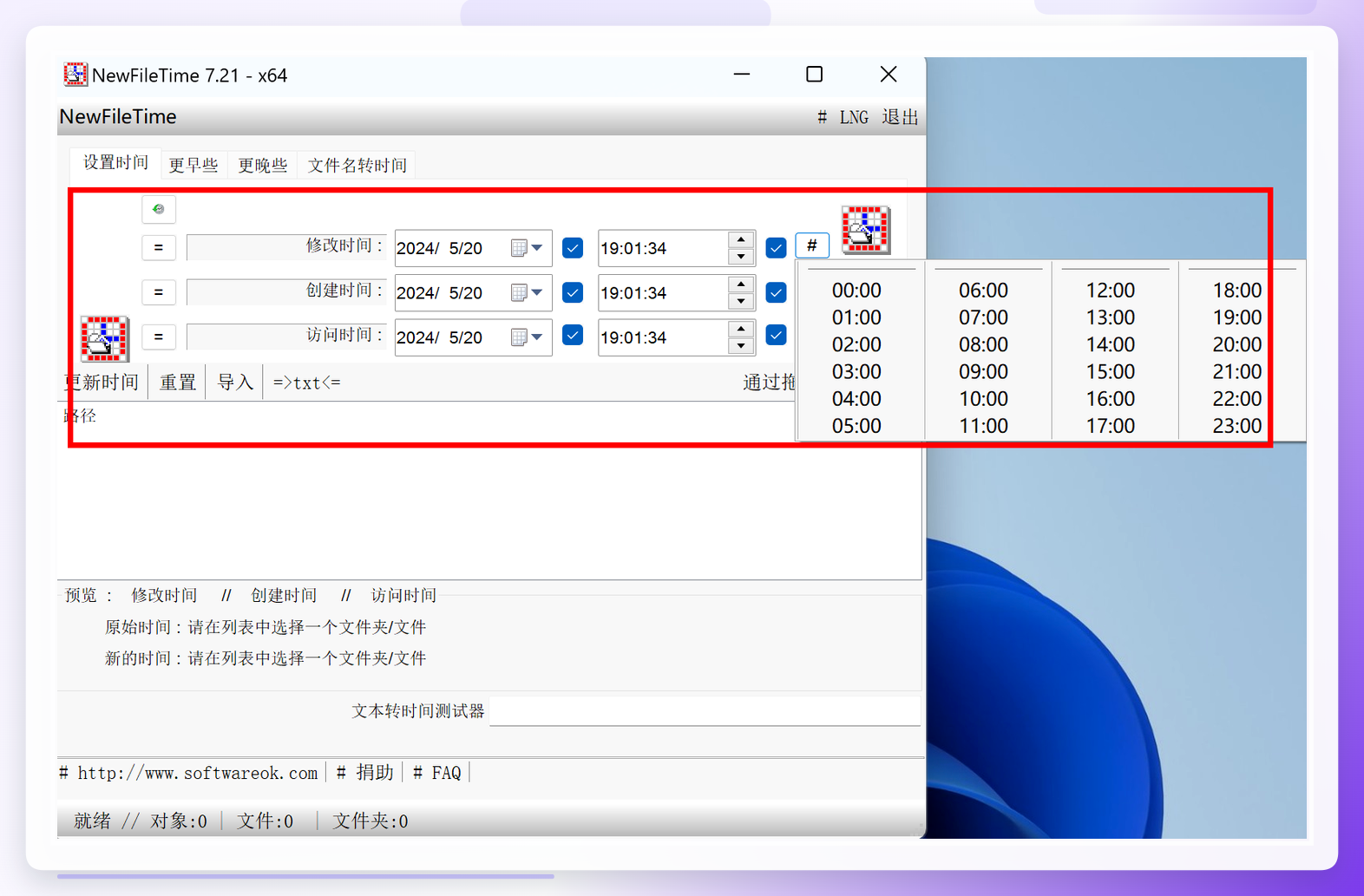The image size is (1364, 896).
Task: Select 00:00 from the time list
Action: (856, 291)
